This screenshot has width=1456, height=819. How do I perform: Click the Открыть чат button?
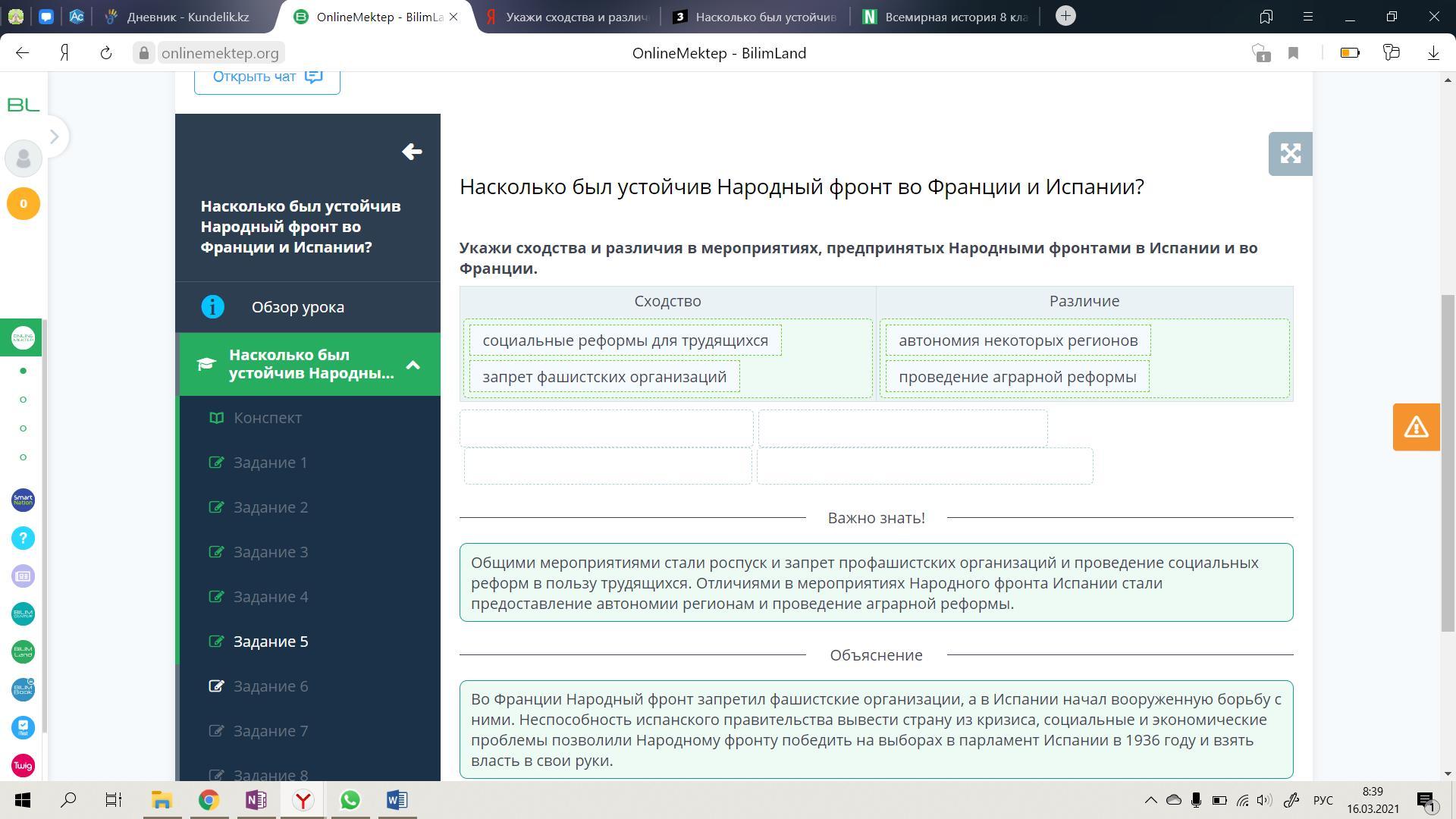(267, 77)
